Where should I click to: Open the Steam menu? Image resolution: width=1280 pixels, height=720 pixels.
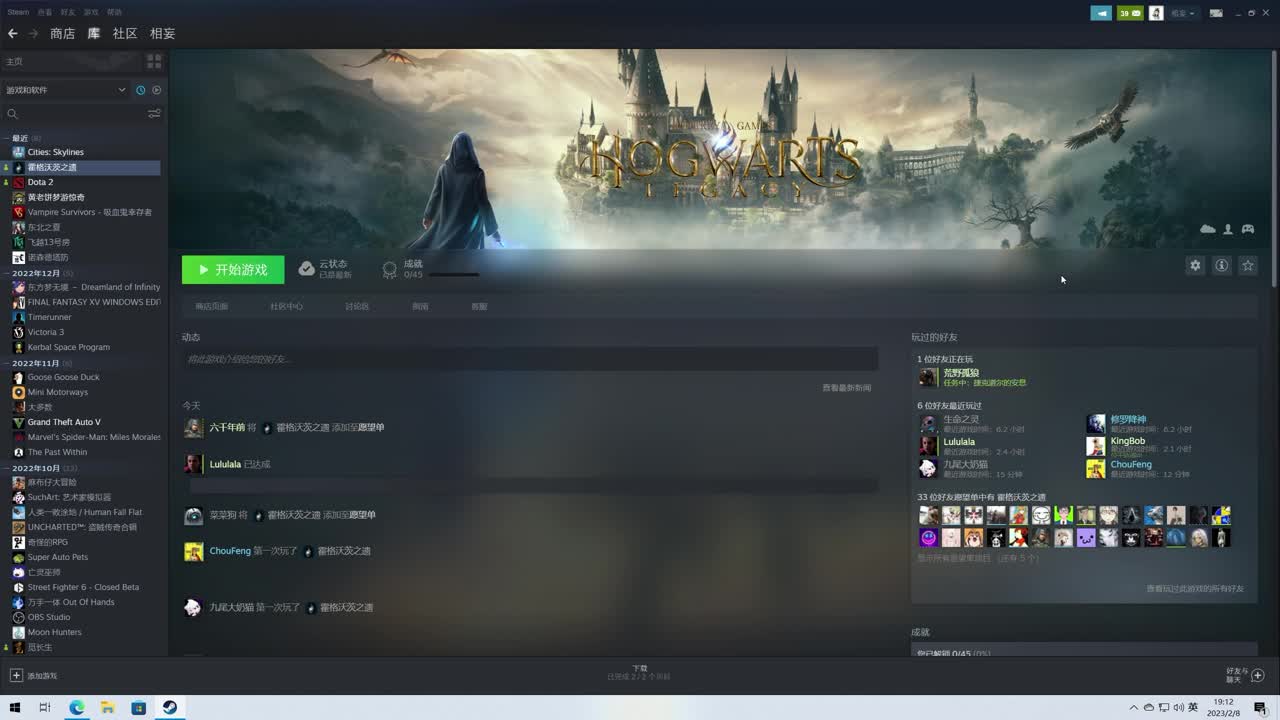tap(18, 12)
